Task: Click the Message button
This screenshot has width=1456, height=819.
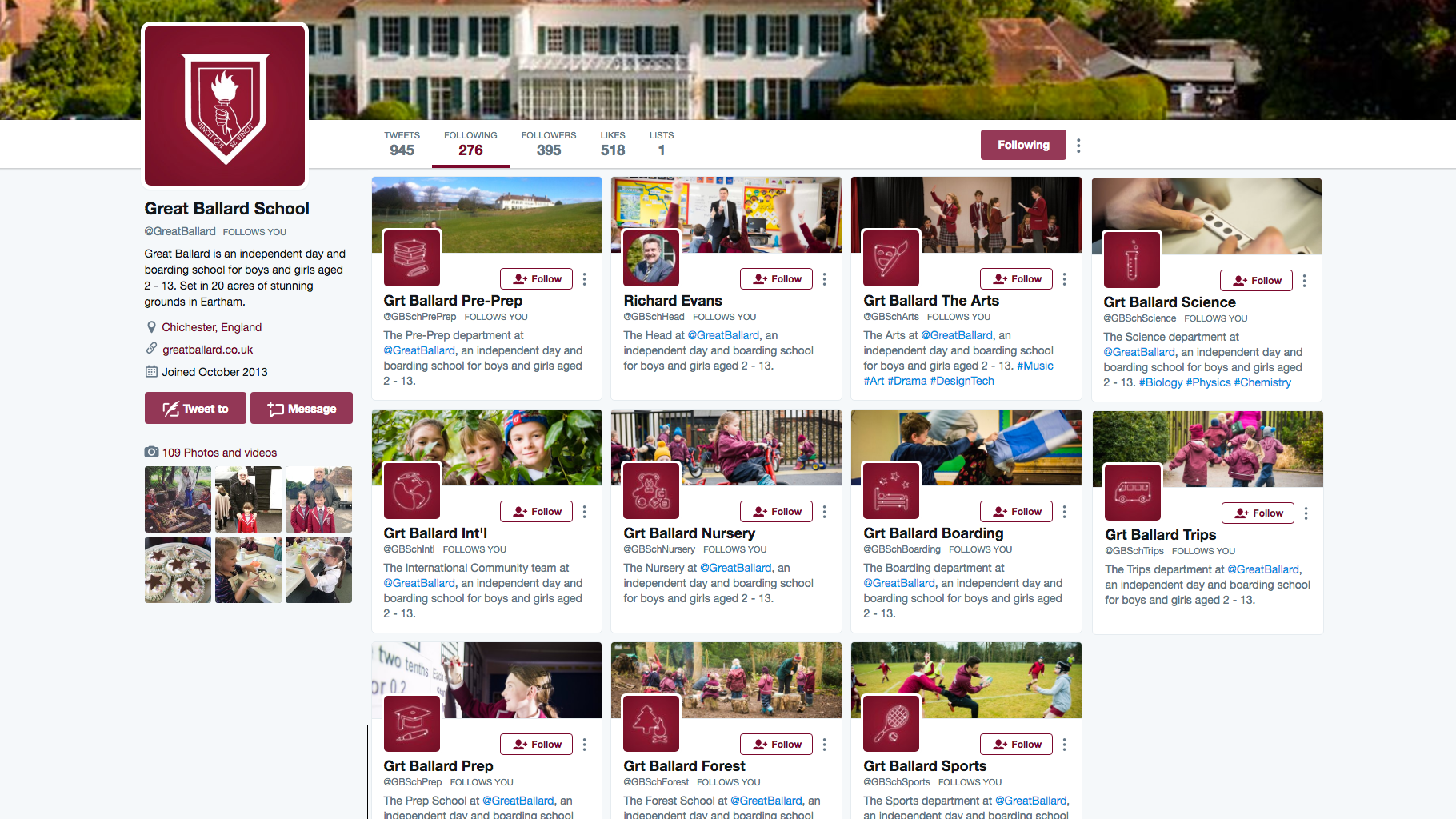Action: pos(302,408)
